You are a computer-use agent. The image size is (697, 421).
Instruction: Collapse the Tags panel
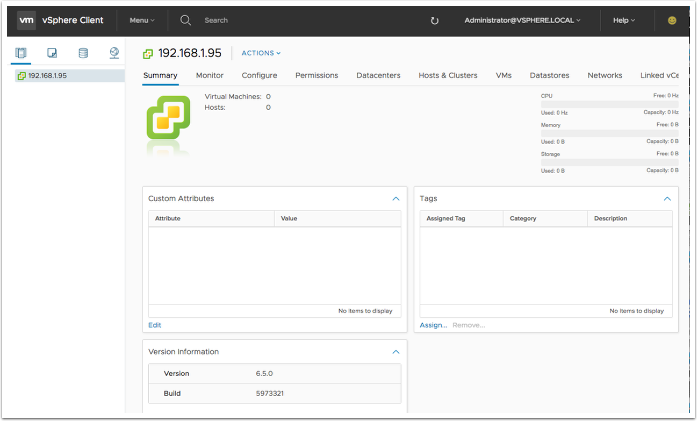667,199
